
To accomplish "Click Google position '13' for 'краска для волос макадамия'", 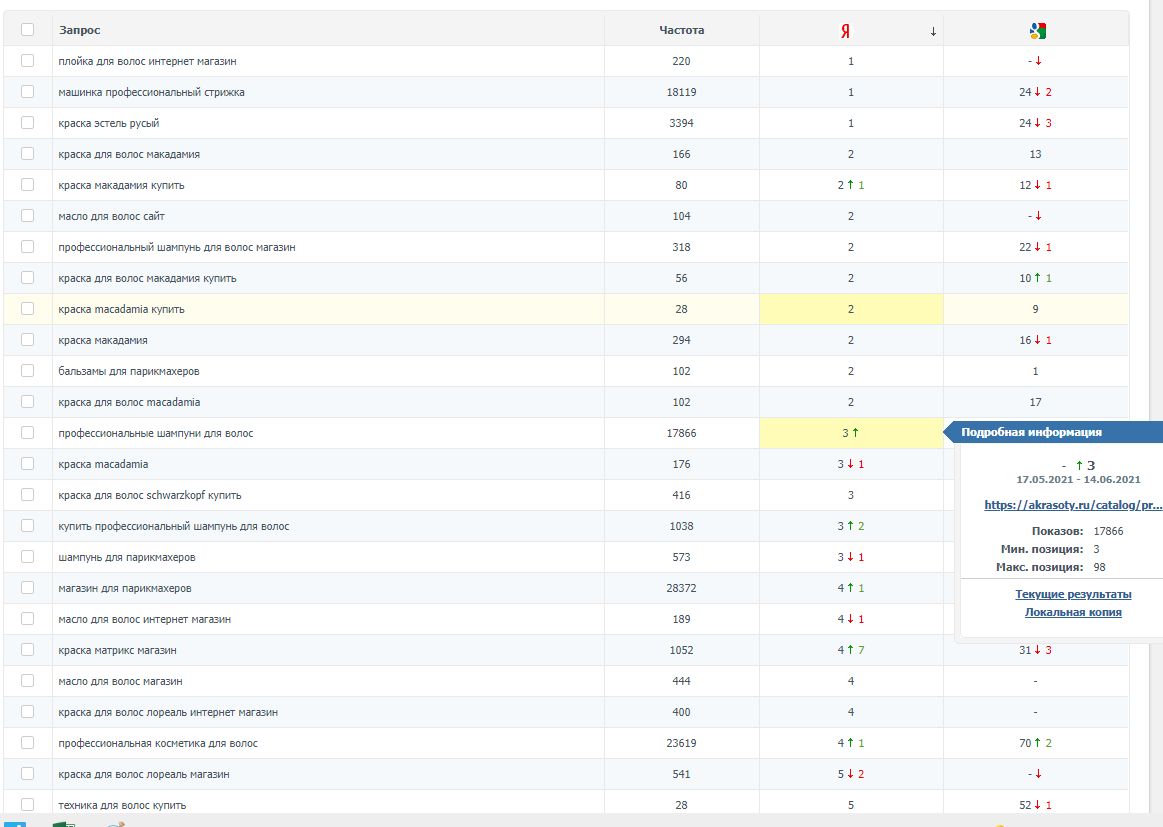I will click(x=1035, y=154).
